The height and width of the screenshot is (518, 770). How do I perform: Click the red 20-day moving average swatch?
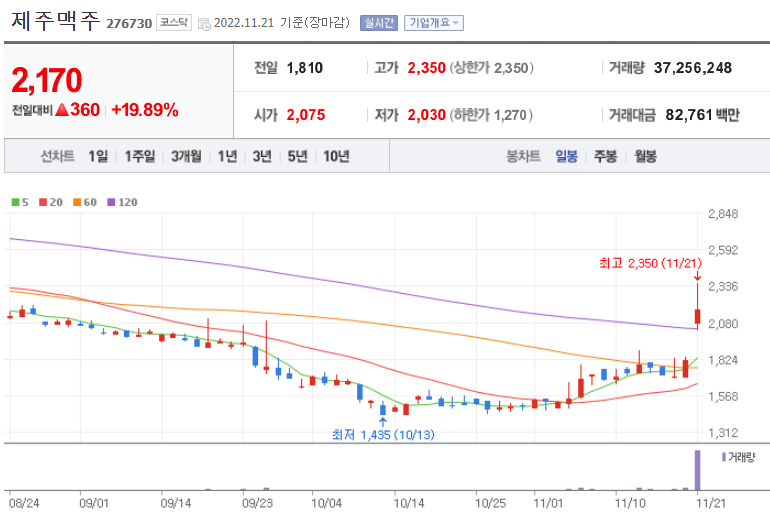(x=43, y=202)
